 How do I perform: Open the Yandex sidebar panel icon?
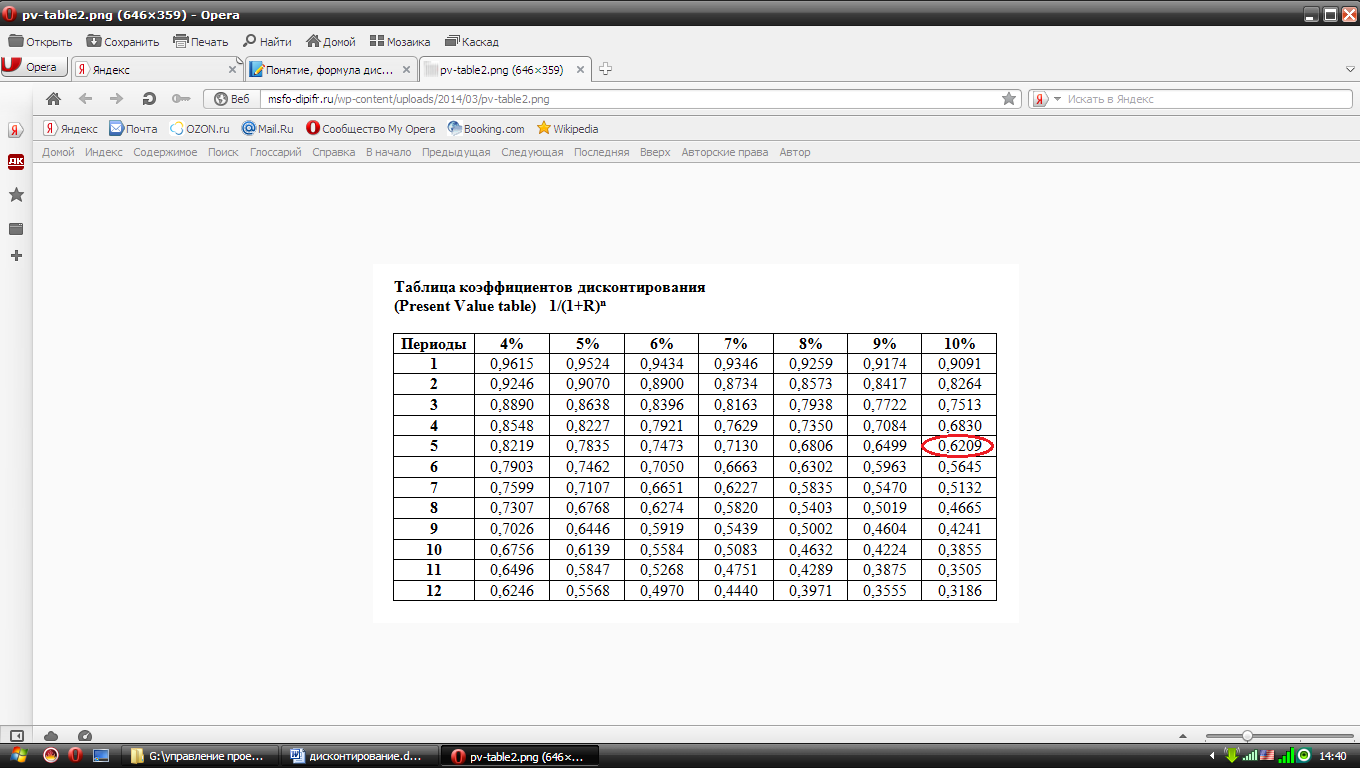pos(16,130)
